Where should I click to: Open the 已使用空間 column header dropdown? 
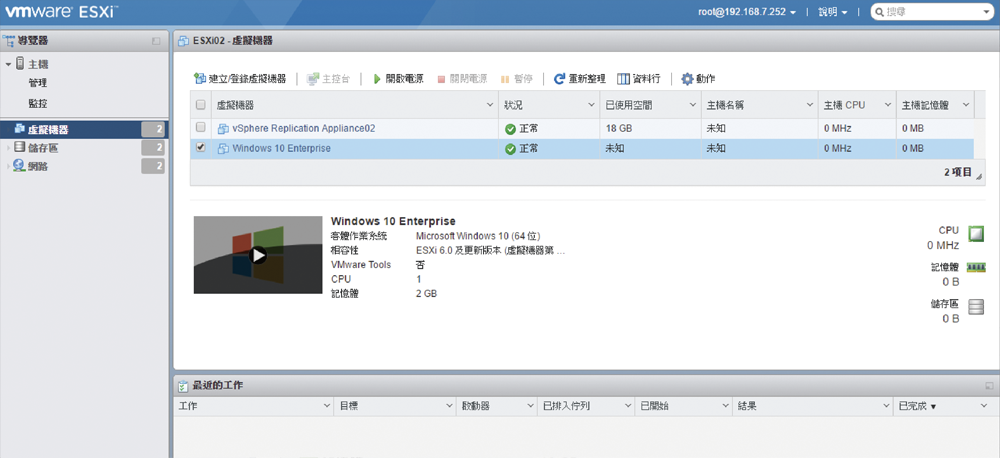pos(693,105)
